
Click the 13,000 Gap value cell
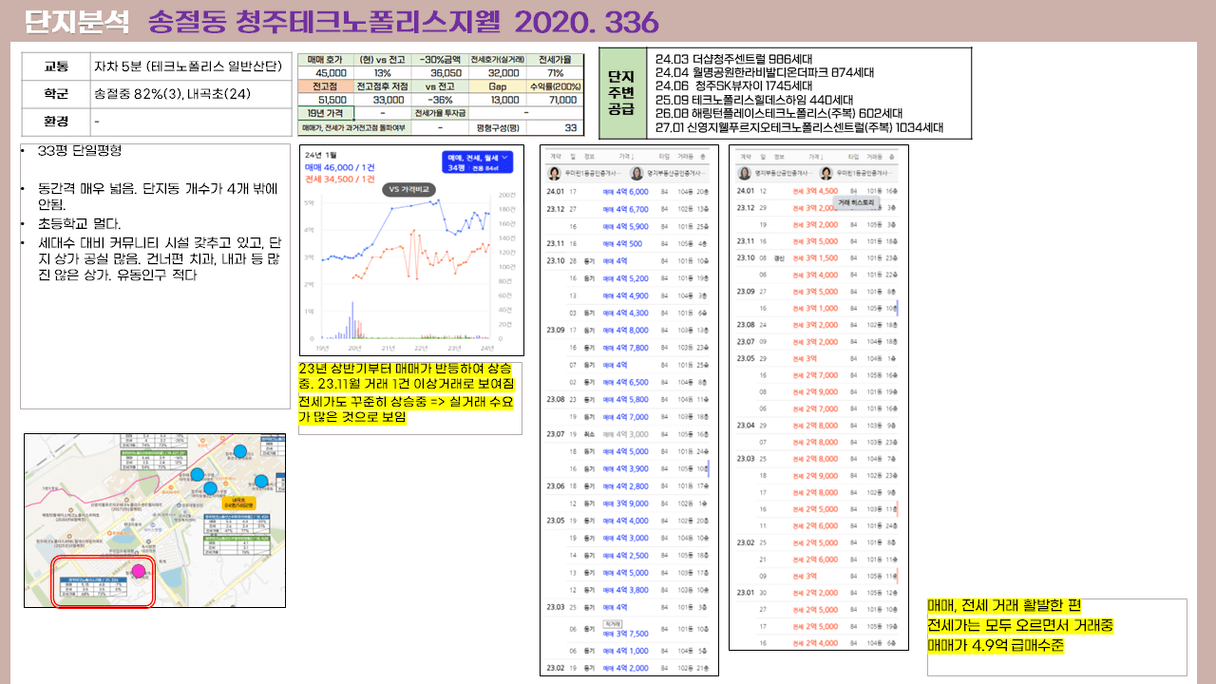tap(497, 100)
